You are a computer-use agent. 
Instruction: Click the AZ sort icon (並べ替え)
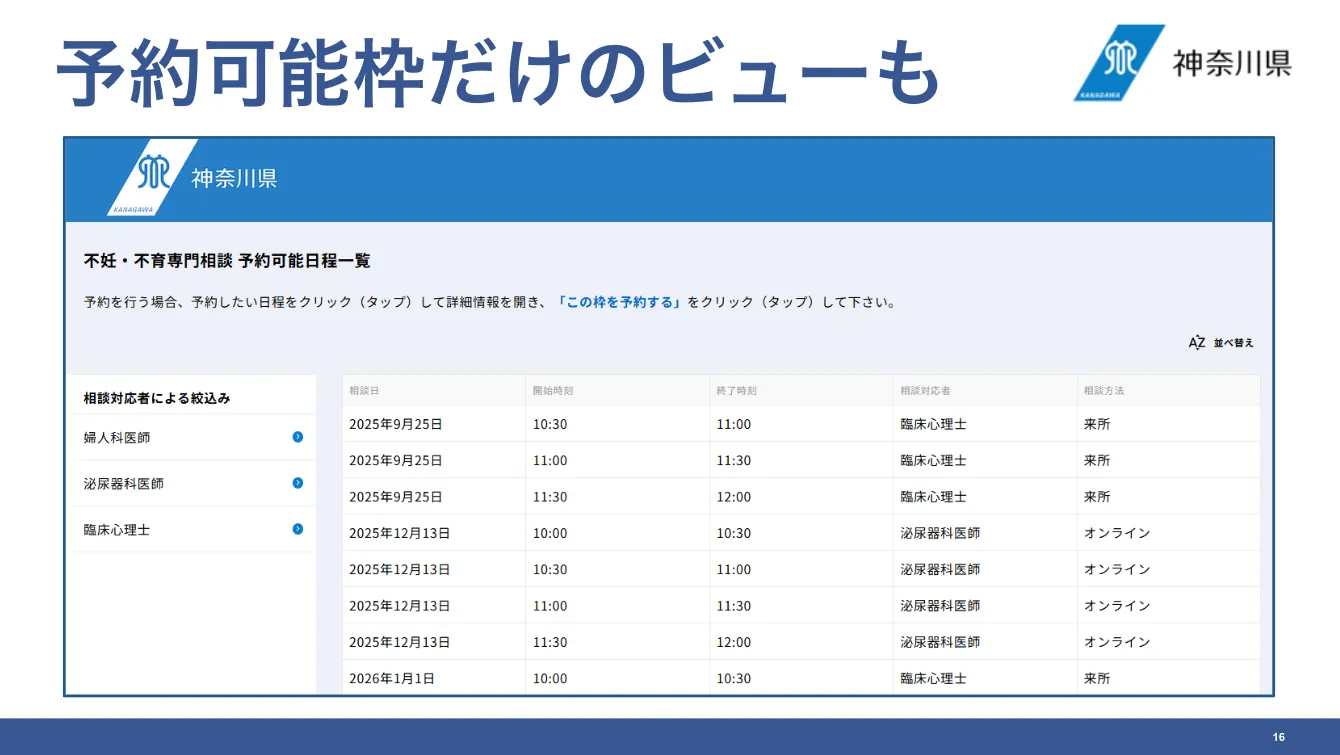tap(1197, 343)
